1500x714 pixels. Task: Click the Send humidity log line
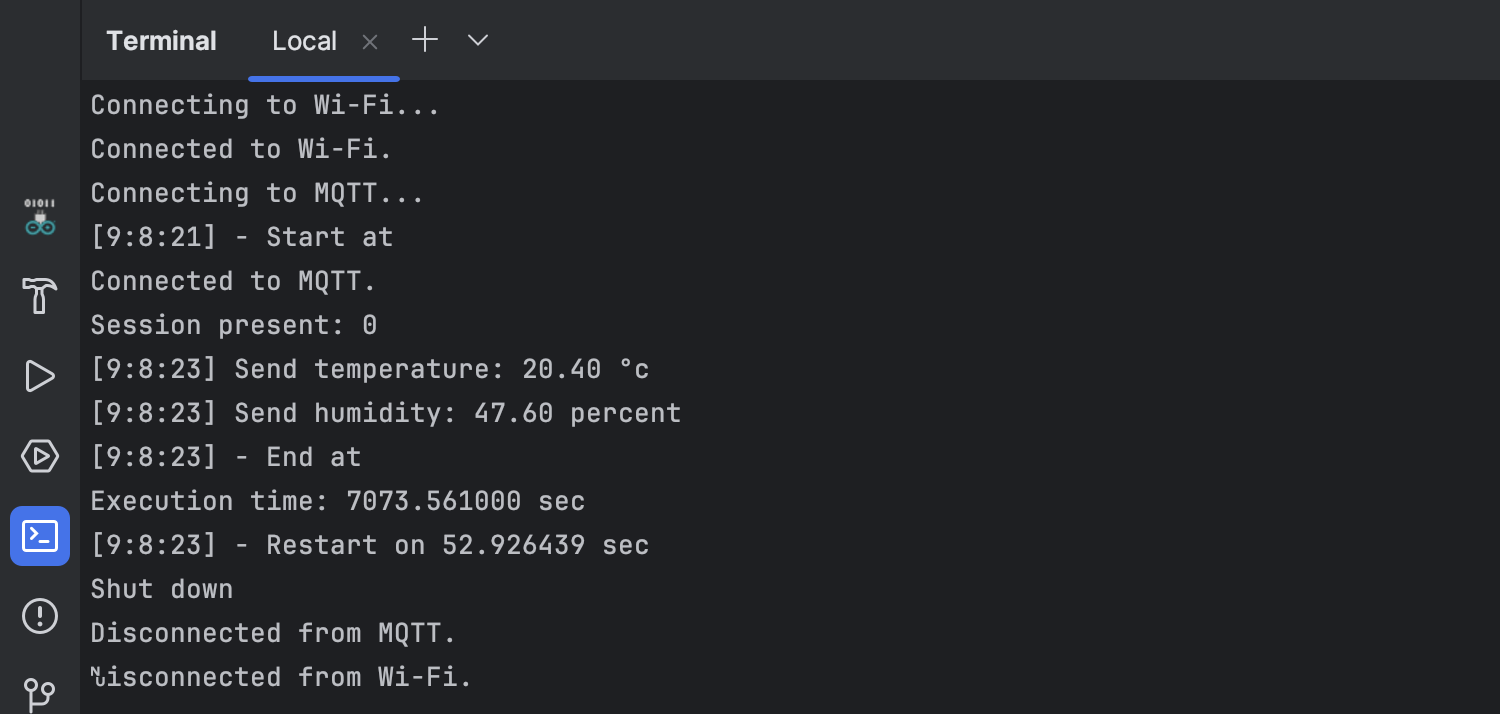(x=386, y=413)
